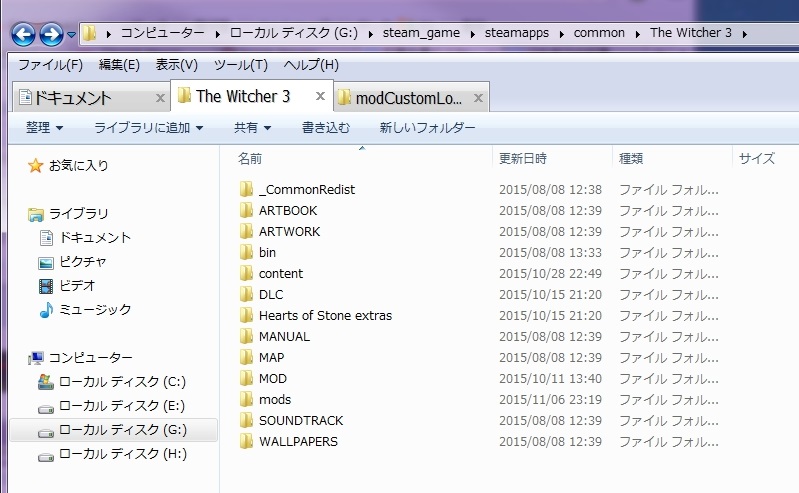Image resolution: width=799 pixels, height=493 pixels.
Task: Click the ローカル ディスク (C:) drive icon
Action: pyautogui.click(x=46, y=382)
